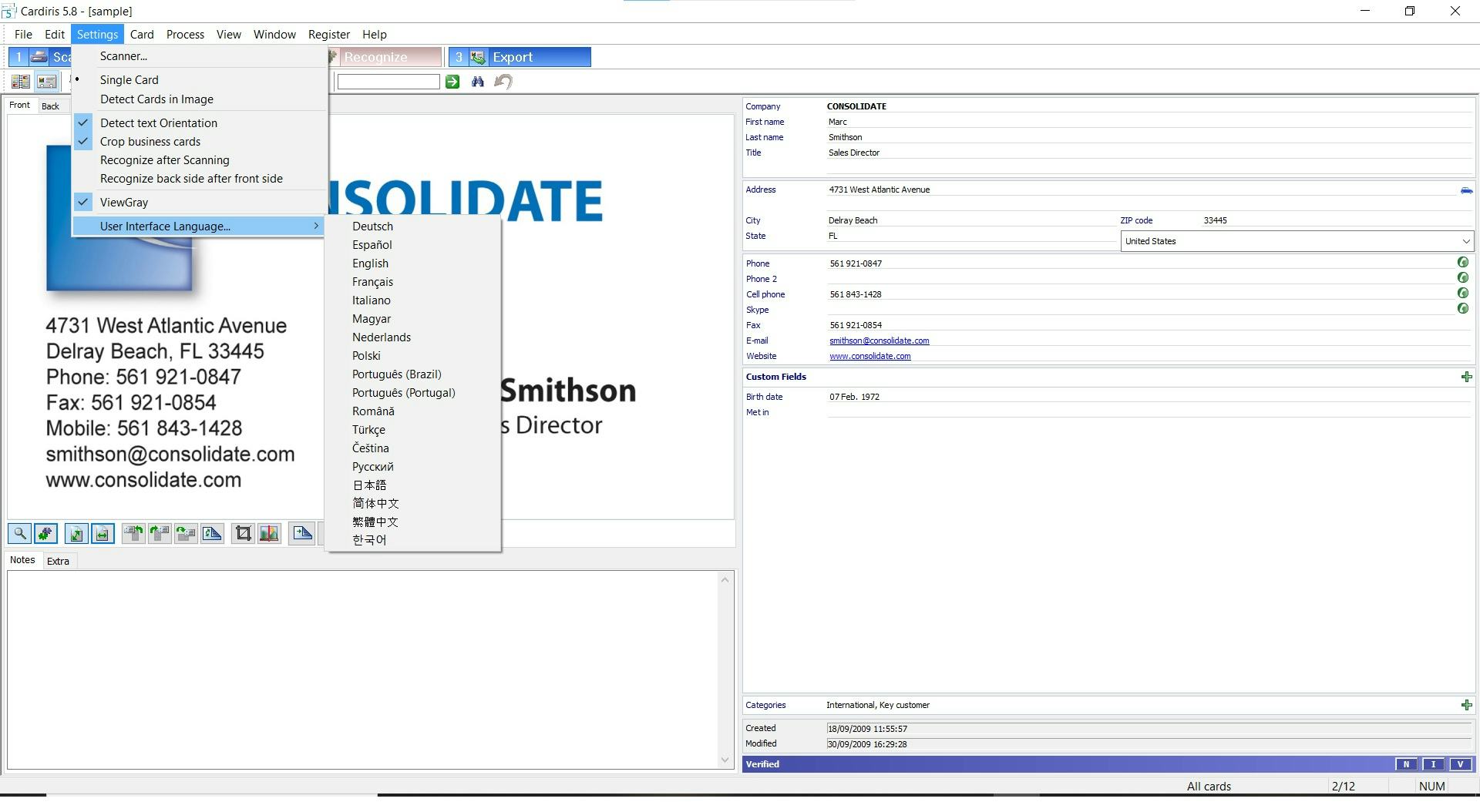
Task: Click the magnifier zoom icon below card image
Action: [20, 533]
